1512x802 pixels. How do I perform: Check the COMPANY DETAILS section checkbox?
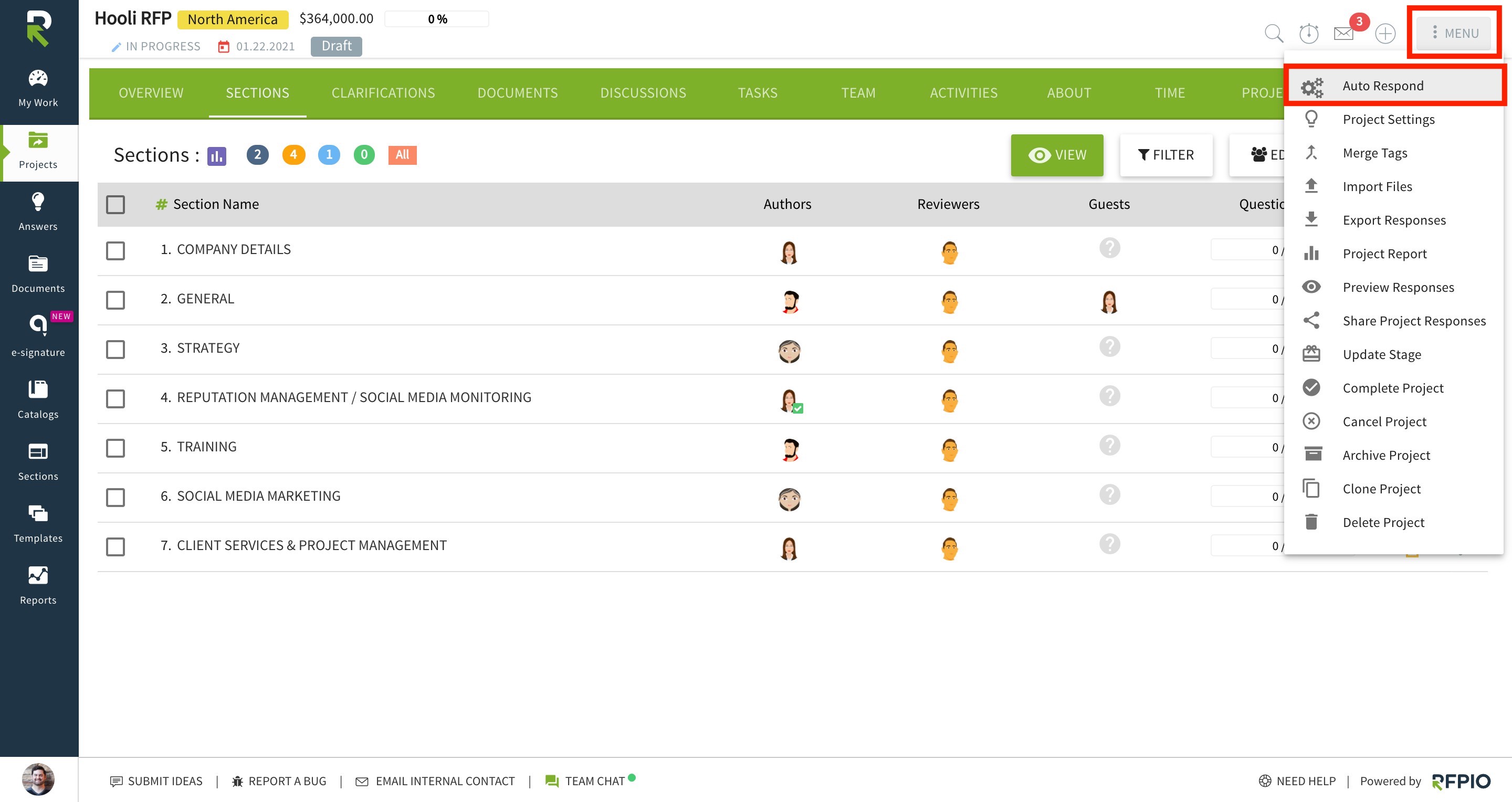(x=115, y=250)
